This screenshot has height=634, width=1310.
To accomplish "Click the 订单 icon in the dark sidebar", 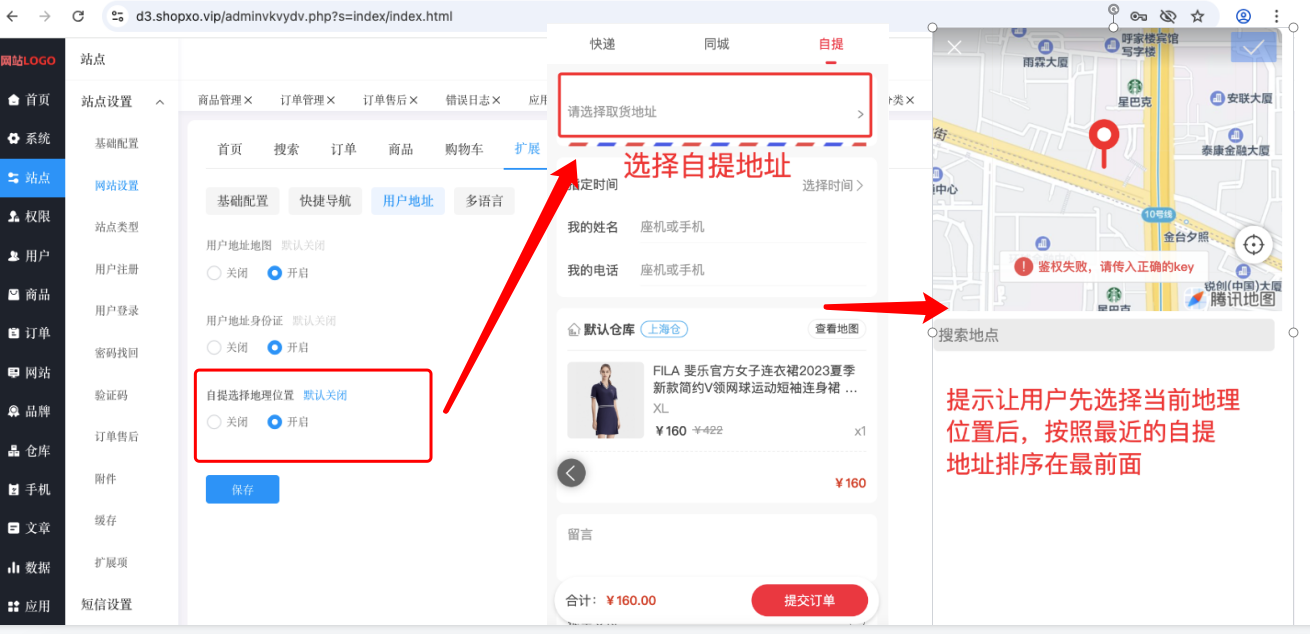I will pos(14,333).
